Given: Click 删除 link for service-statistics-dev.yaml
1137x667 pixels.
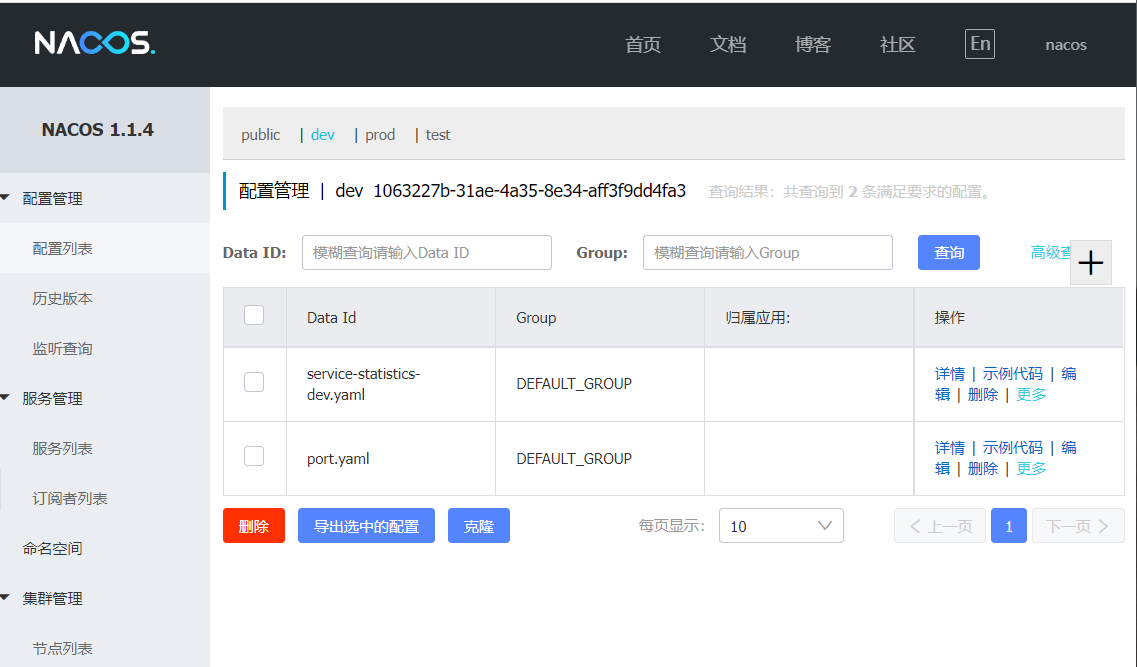Looking at the screenshot, I should coord(983,394).
